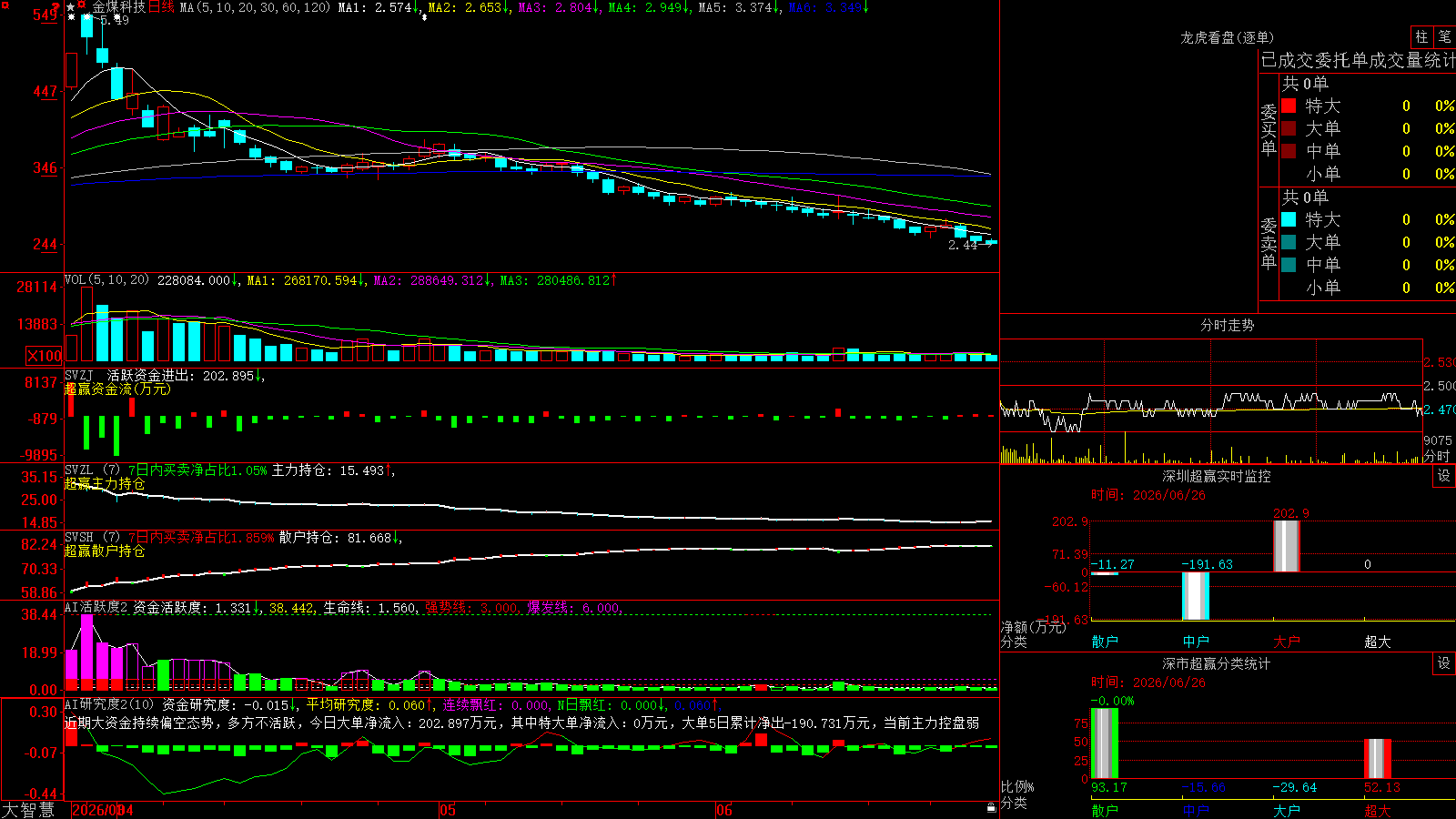Click the 已成交委托单成交量统计 header
Viewport: 1456px width, 819px height.
click(1358, 60)
